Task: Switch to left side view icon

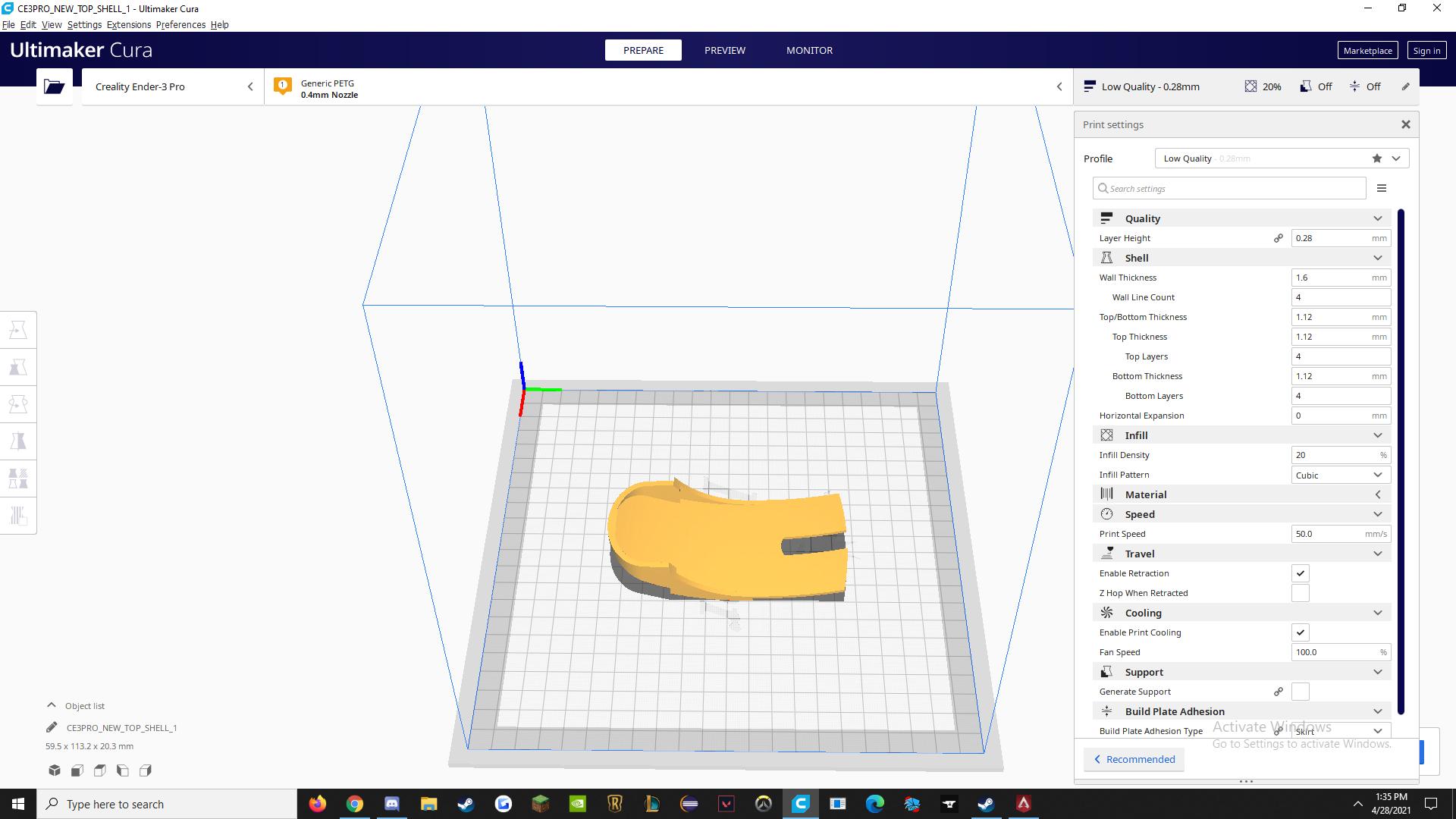Action: point(123,770)
